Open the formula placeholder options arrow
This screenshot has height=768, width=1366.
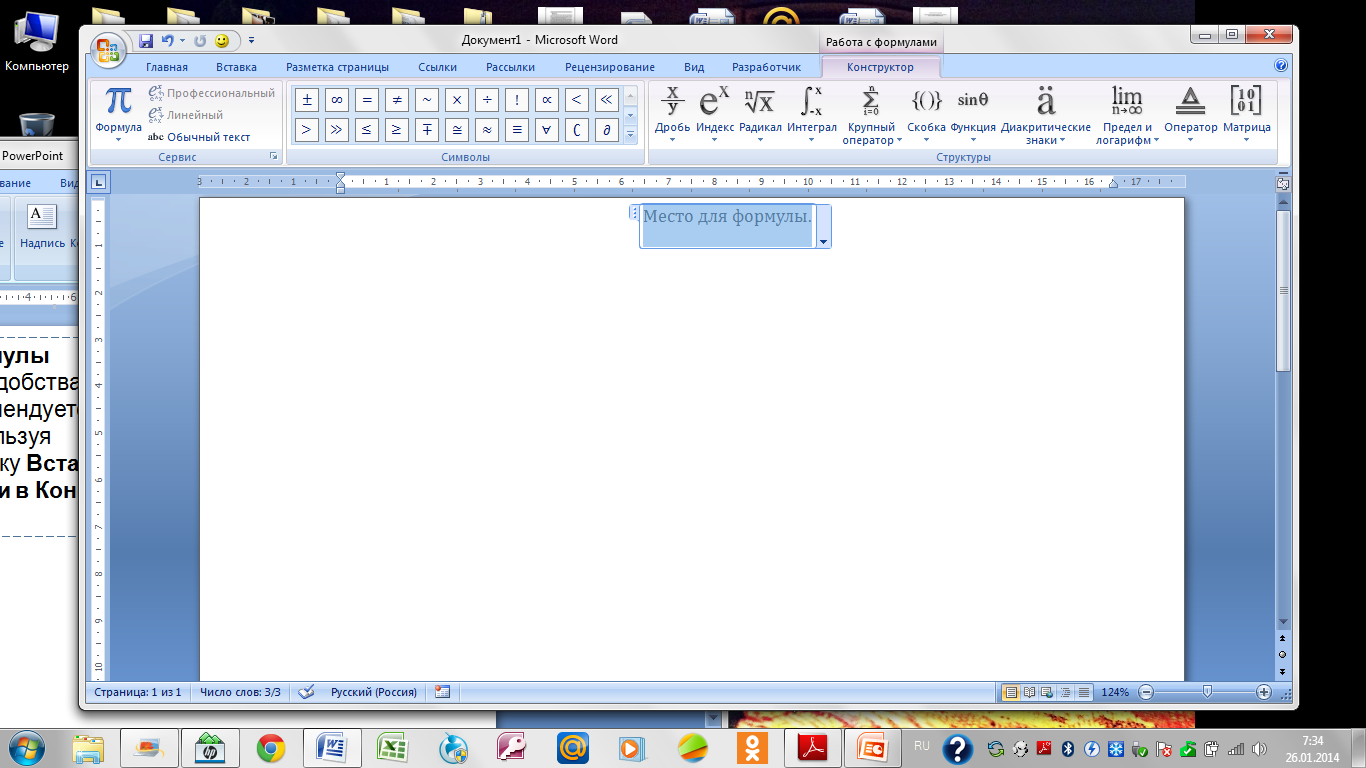click(x=823, y=242)
